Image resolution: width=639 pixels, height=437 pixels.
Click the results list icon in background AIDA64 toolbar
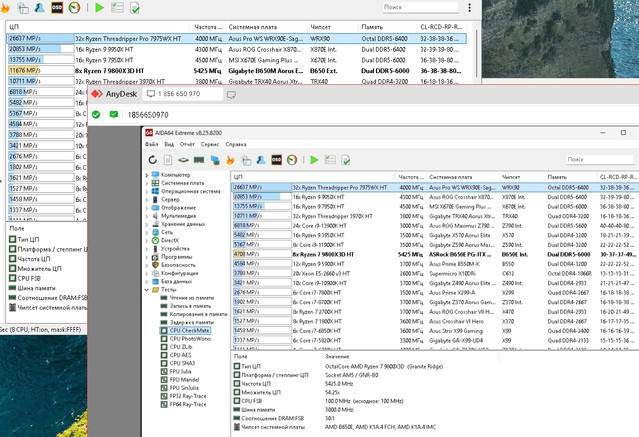(x=117, y=7)
